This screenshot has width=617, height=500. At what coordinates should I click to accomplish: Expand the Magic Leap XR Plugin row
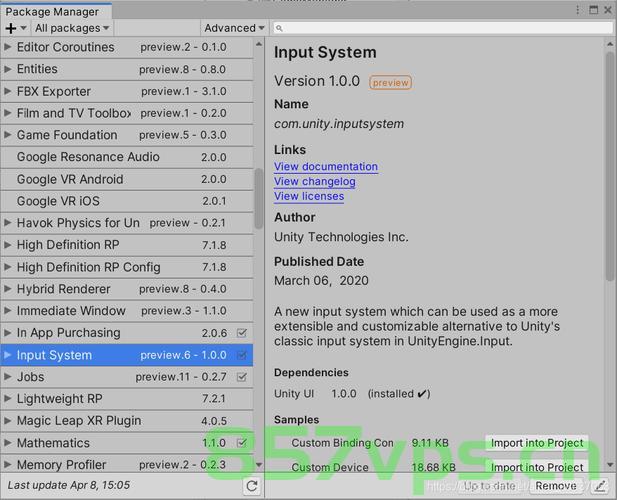point(7,421)
